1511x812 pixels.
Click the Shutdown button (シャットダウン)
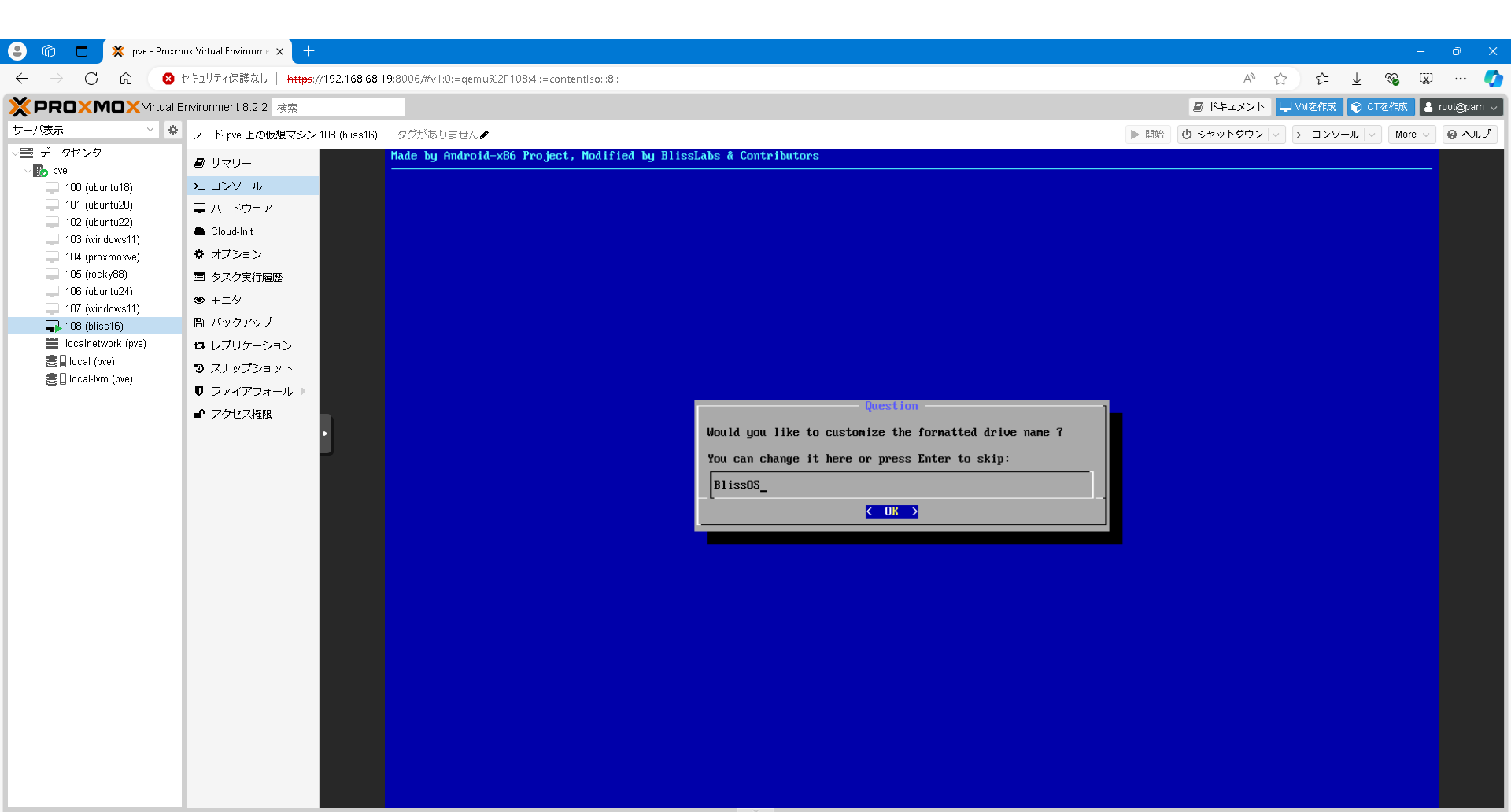click(1222, 135)
